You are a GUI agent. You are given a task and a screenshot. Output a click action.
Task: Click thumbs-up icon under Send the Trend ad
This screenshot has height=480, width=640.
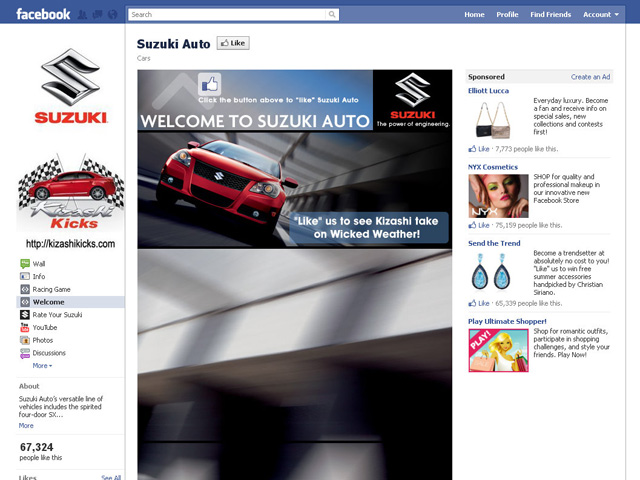click(x=472, y=303)
